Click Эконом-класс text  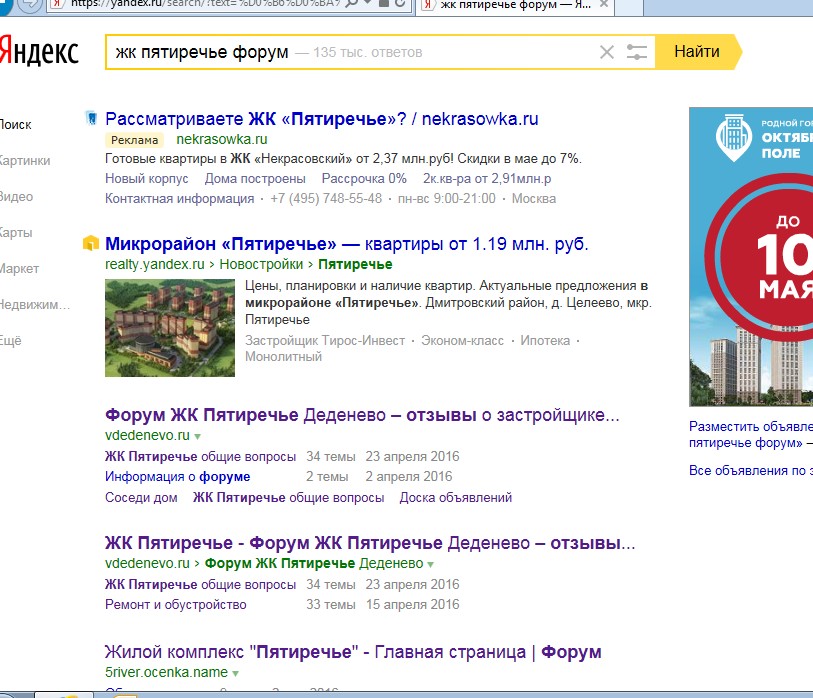462,341
